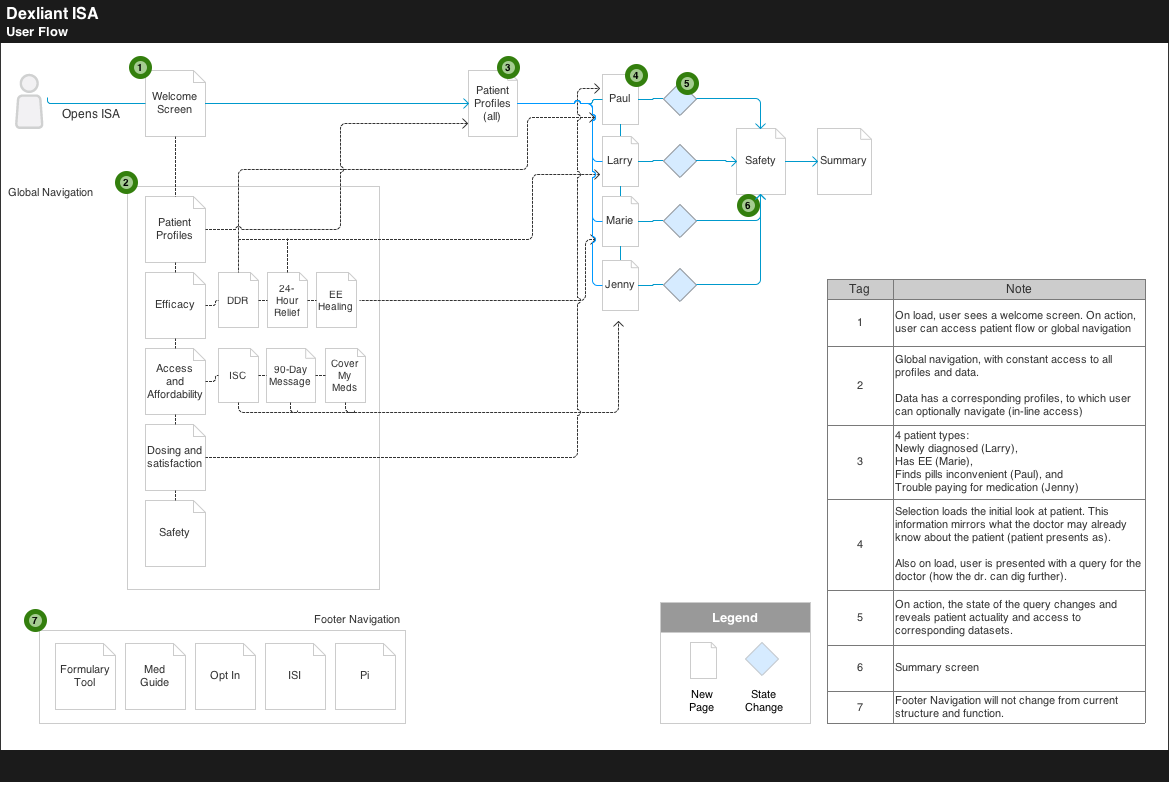The width and height of the screenshot is (1176, 789).
Task: Click the state change diamond beside Paul
Action: point(680,99)
